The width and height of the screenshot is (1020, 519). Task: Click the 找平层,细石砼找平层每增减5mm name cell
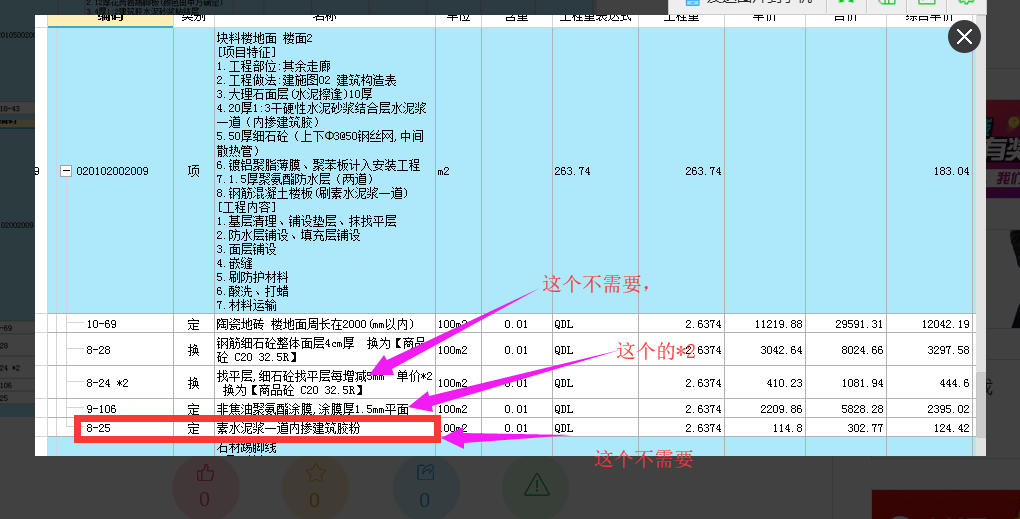point(325,383)
